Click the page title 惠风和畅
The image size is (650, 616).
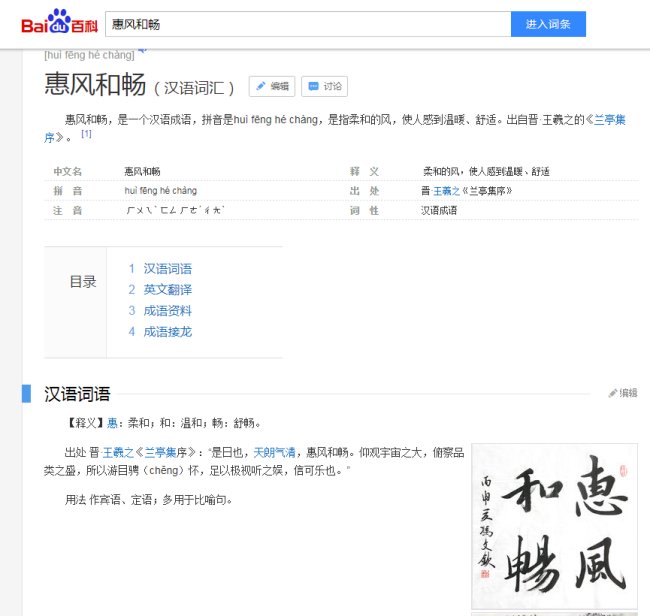[x=95, y=84]
